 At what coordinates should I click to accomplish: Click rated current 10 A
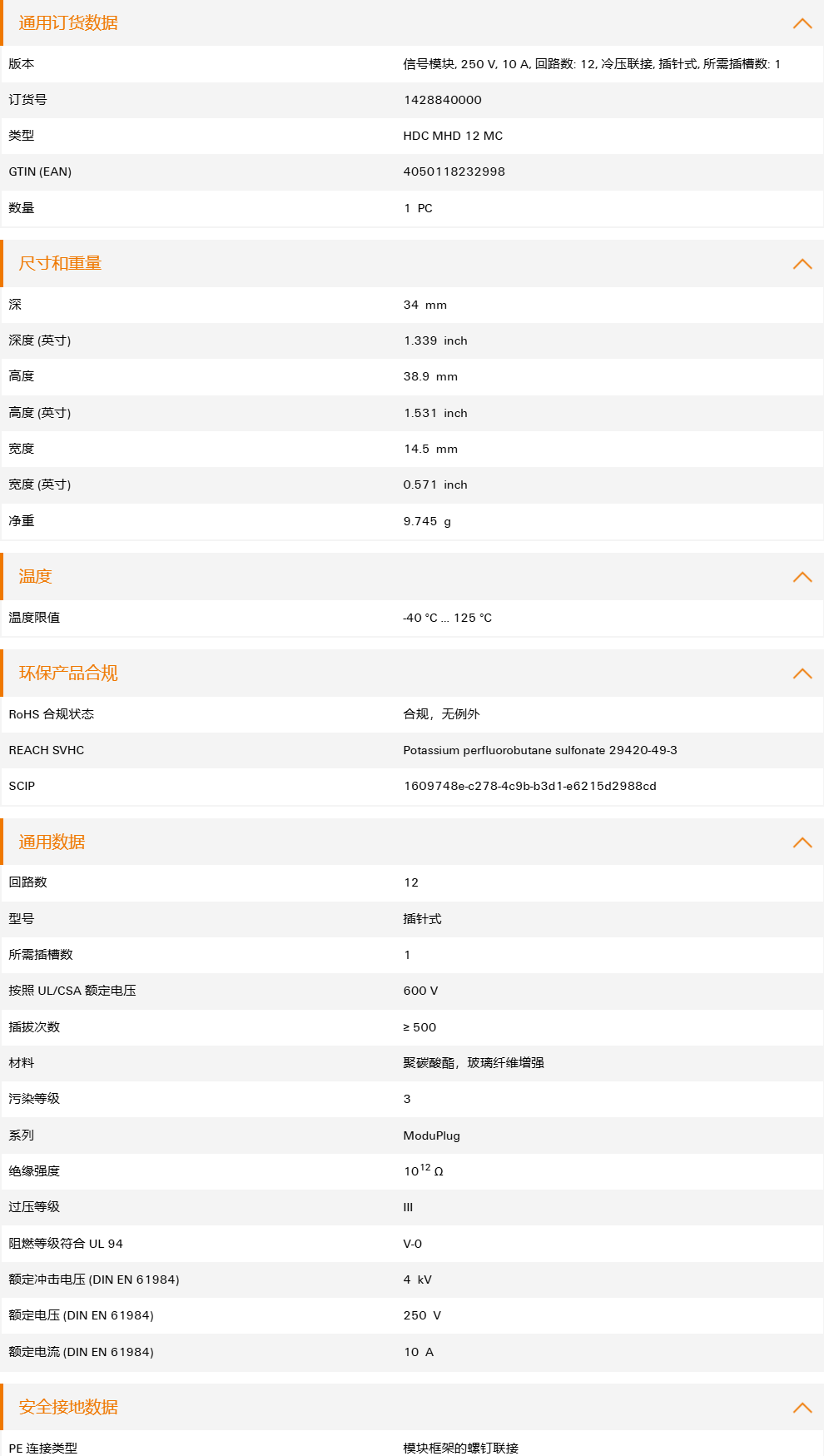tap(419, 1352)
